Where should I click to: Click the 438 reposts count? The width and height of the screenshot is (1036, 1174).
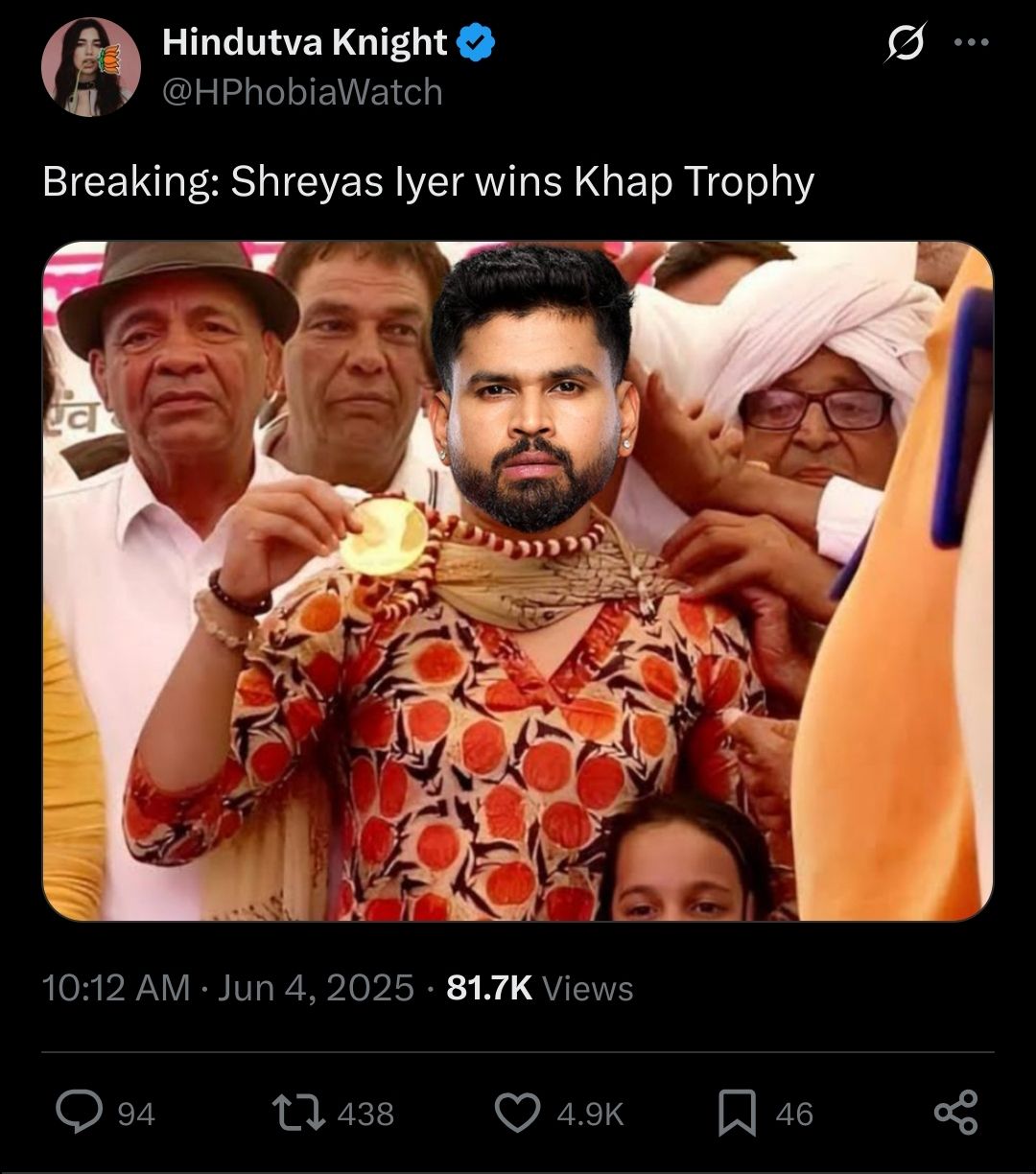[x=365, y=1114]
